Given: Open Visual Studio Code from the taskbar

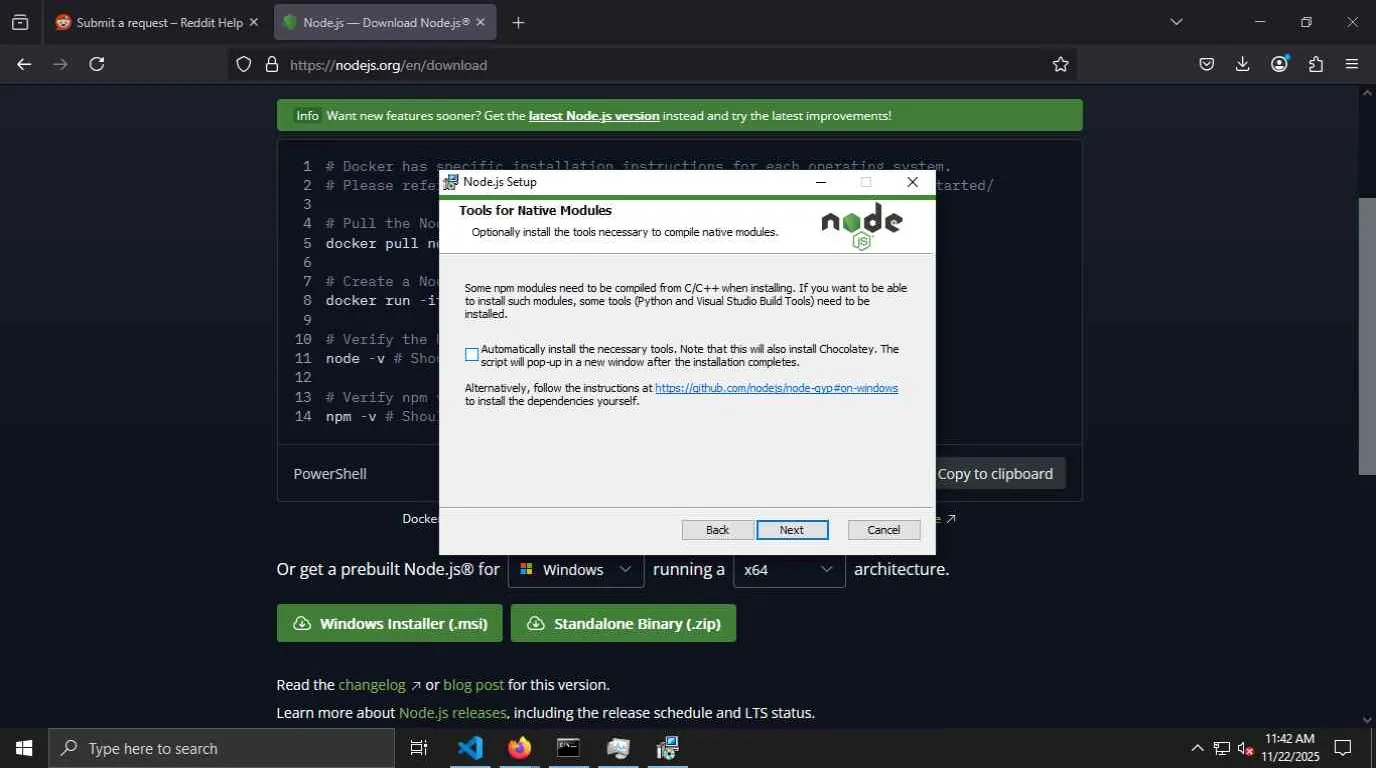Looking at the screenshot, I should pyautogui.click(x=470, y=748).
